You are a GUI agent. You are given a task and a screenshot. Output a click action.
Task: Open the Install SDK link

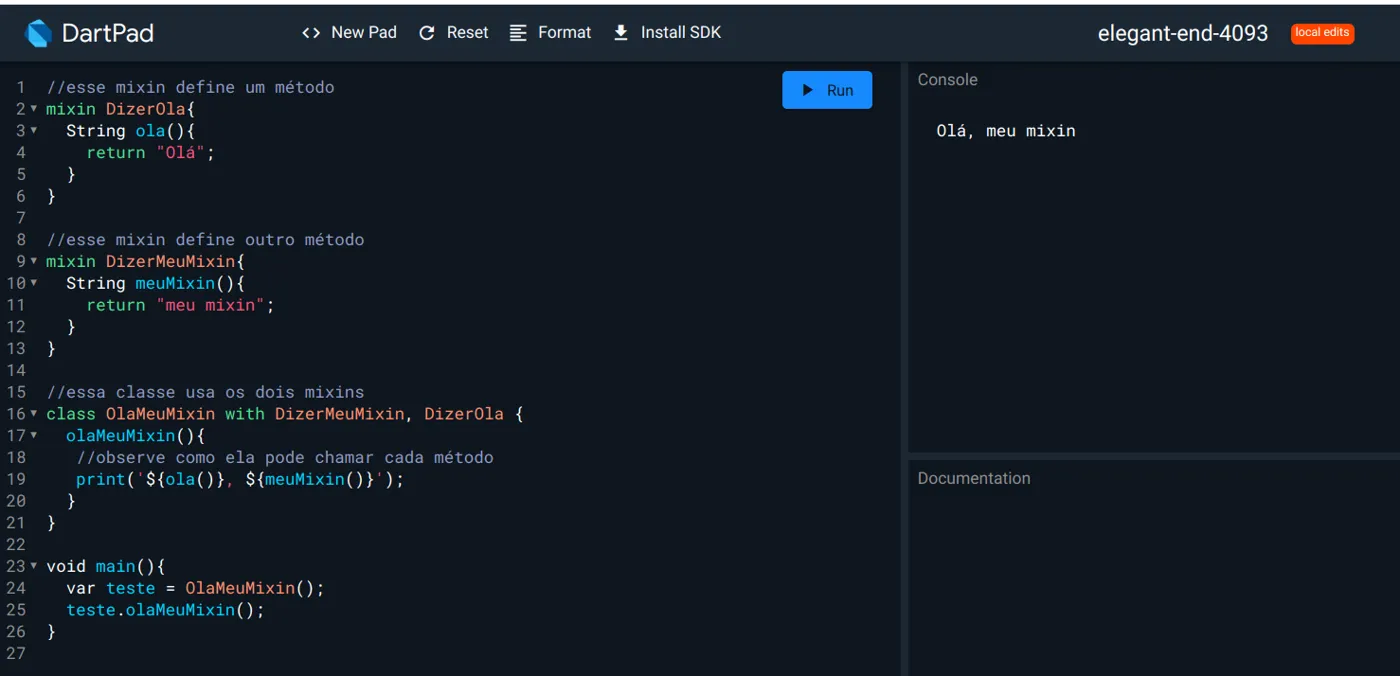[x=667, y=33]
